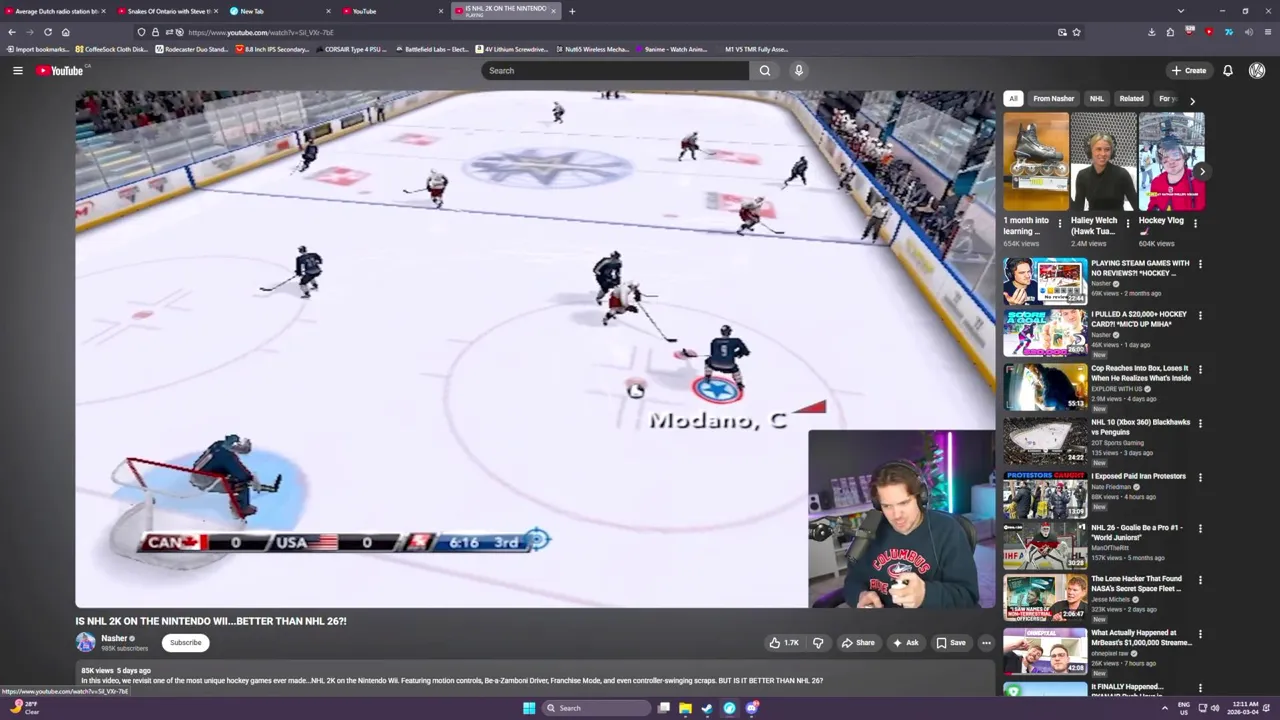Show next shorts with the shelf arrow
Image resolution: width=1280 pixels, height=720 pixels.
coord(1202,172)
